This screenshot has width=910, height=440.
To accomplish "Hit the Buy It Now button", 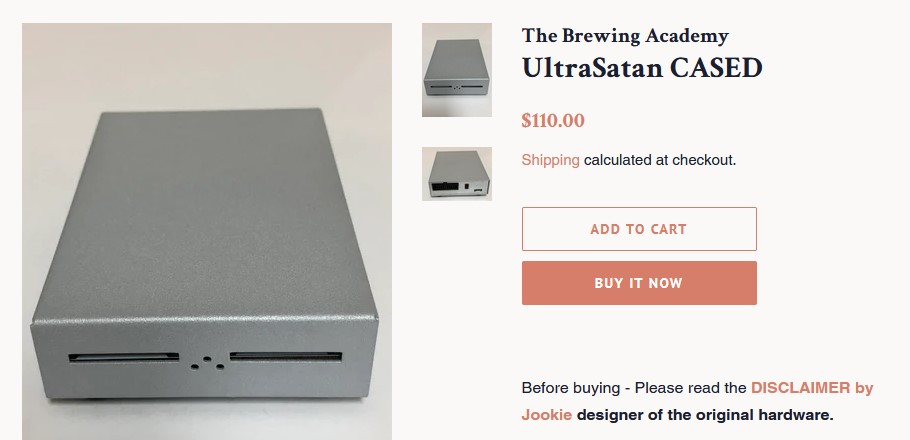I will [x=639, y=283].
